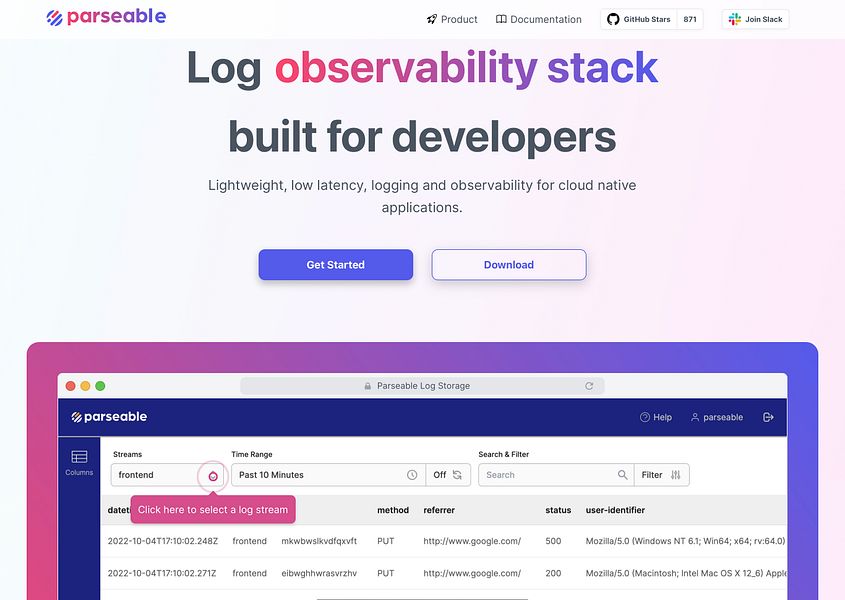Click the GitHub octocat icon
The width and height of the screenshot is (845, 600).
click(x=613, y=19)
